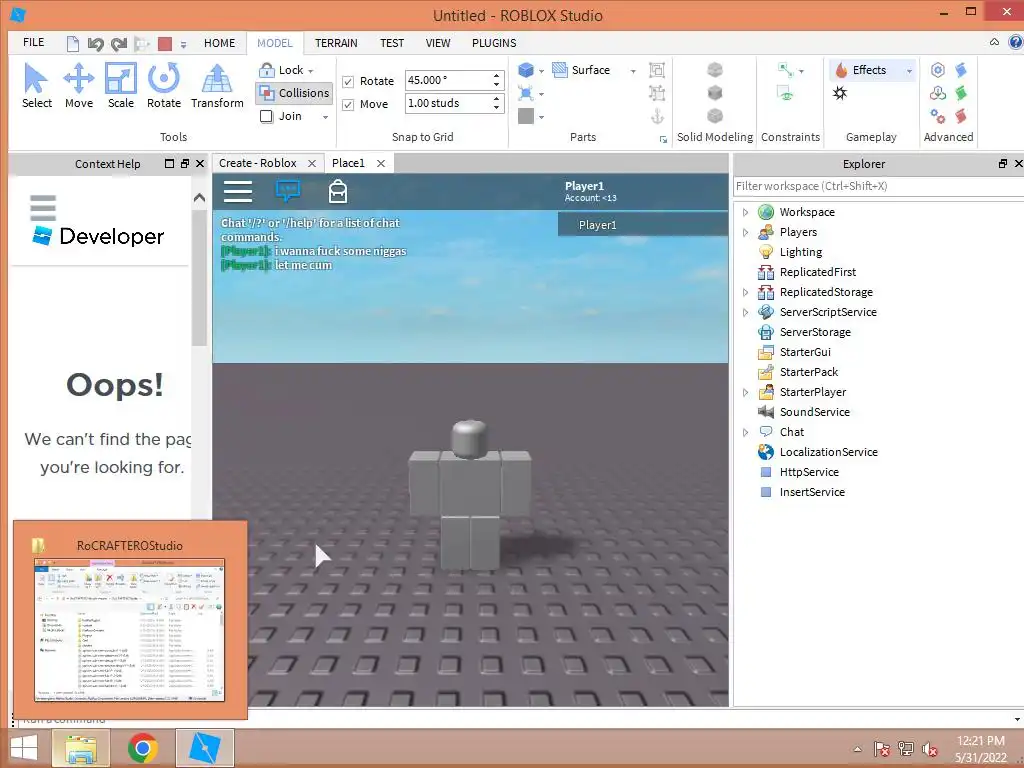Open the RoCRAFTEROStudio taskbar preview thumbnail
The image size is (1024, 768).
click(129, 630)
